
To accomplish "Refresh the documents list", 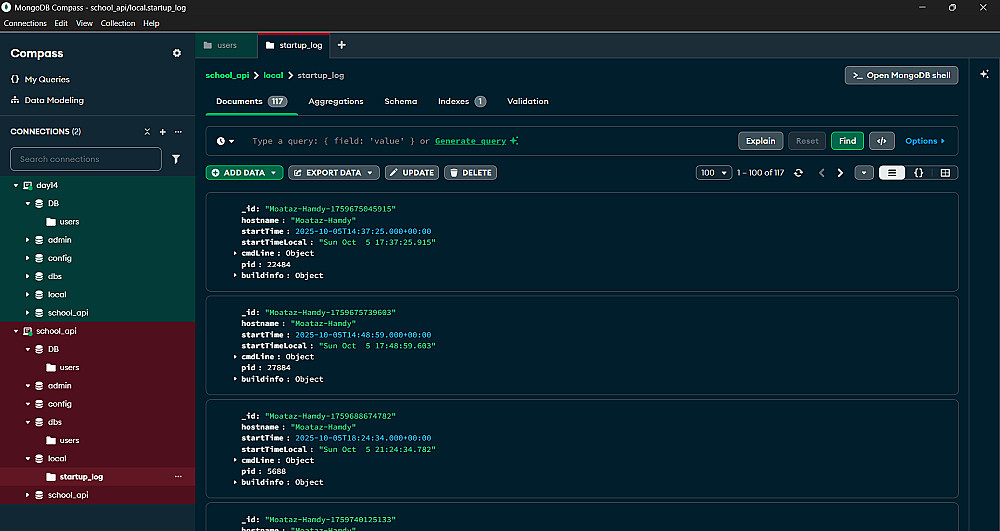I will (798, 173).
